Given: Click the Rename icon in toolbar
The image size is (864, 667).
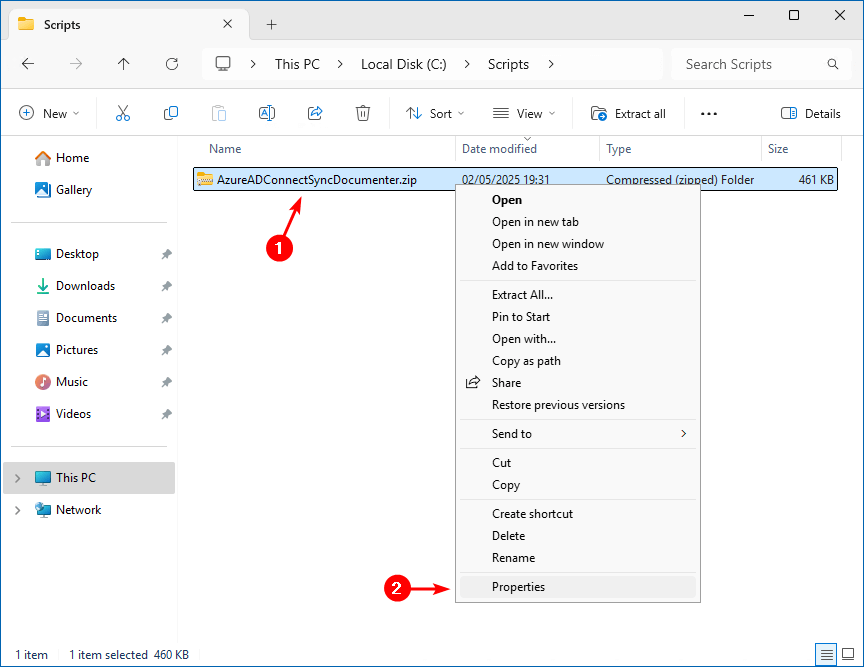Looking at the screenshot, I should click(x=267, y=113).
